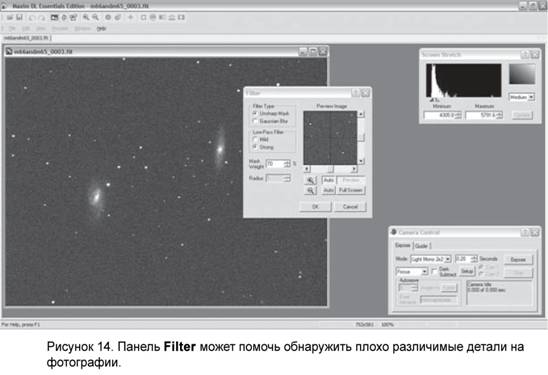Open the Medium dropdown in Screen Stretch

click(521, 97)
